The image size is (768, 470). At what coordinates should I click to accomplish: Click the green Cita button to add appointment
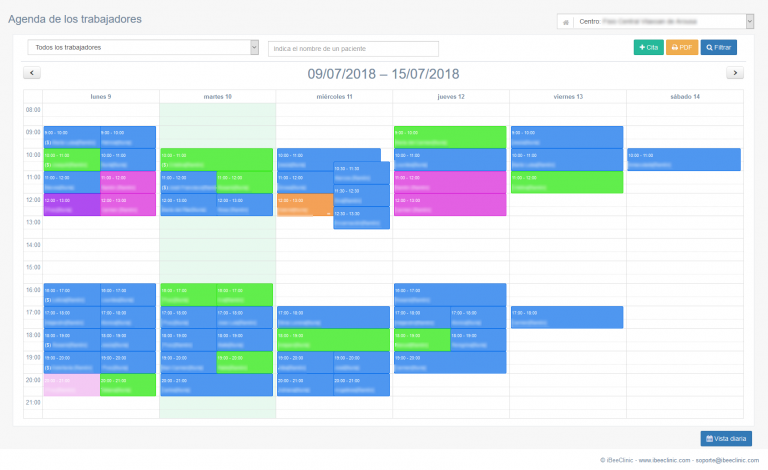coord(648,47)
